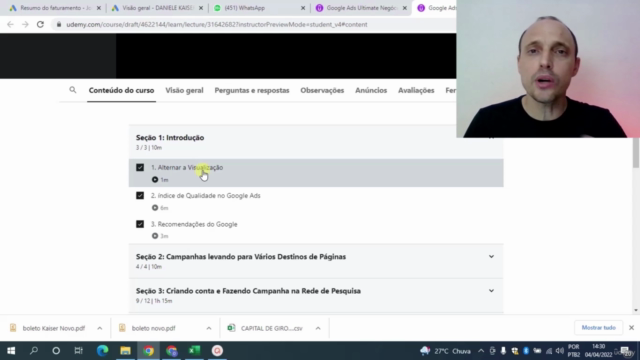
Task: Uncheck lecture 3 Recomendações do Google checkbox
Action: (x=140, y=224)
